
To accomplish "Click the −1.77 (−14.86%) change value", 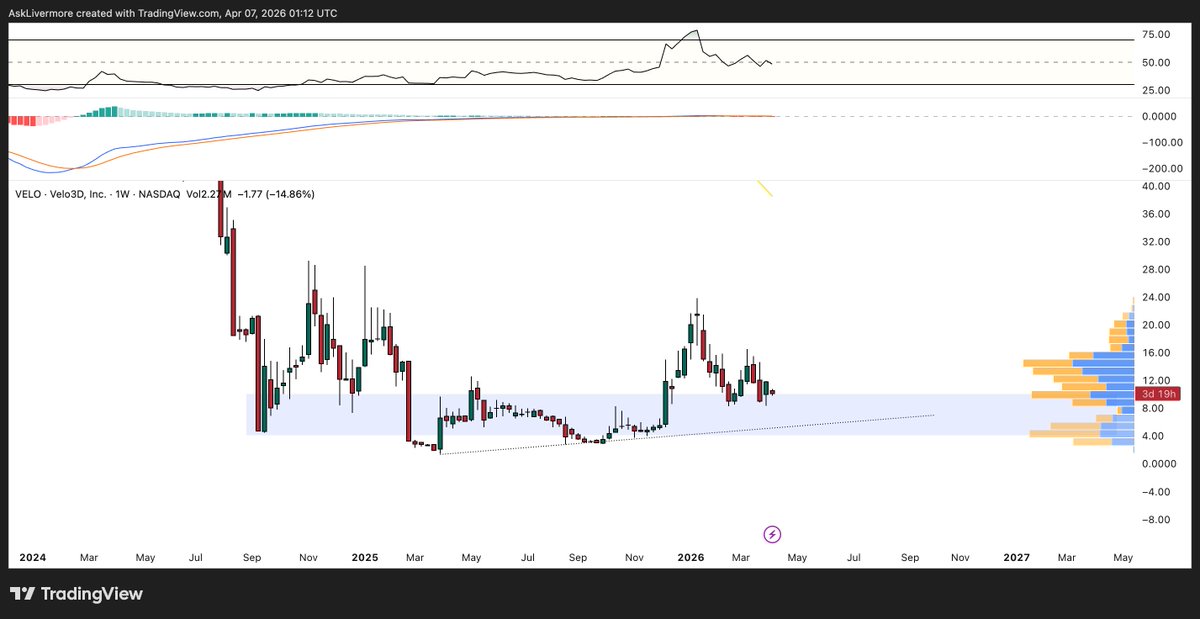I will click(x=278, y=194).
